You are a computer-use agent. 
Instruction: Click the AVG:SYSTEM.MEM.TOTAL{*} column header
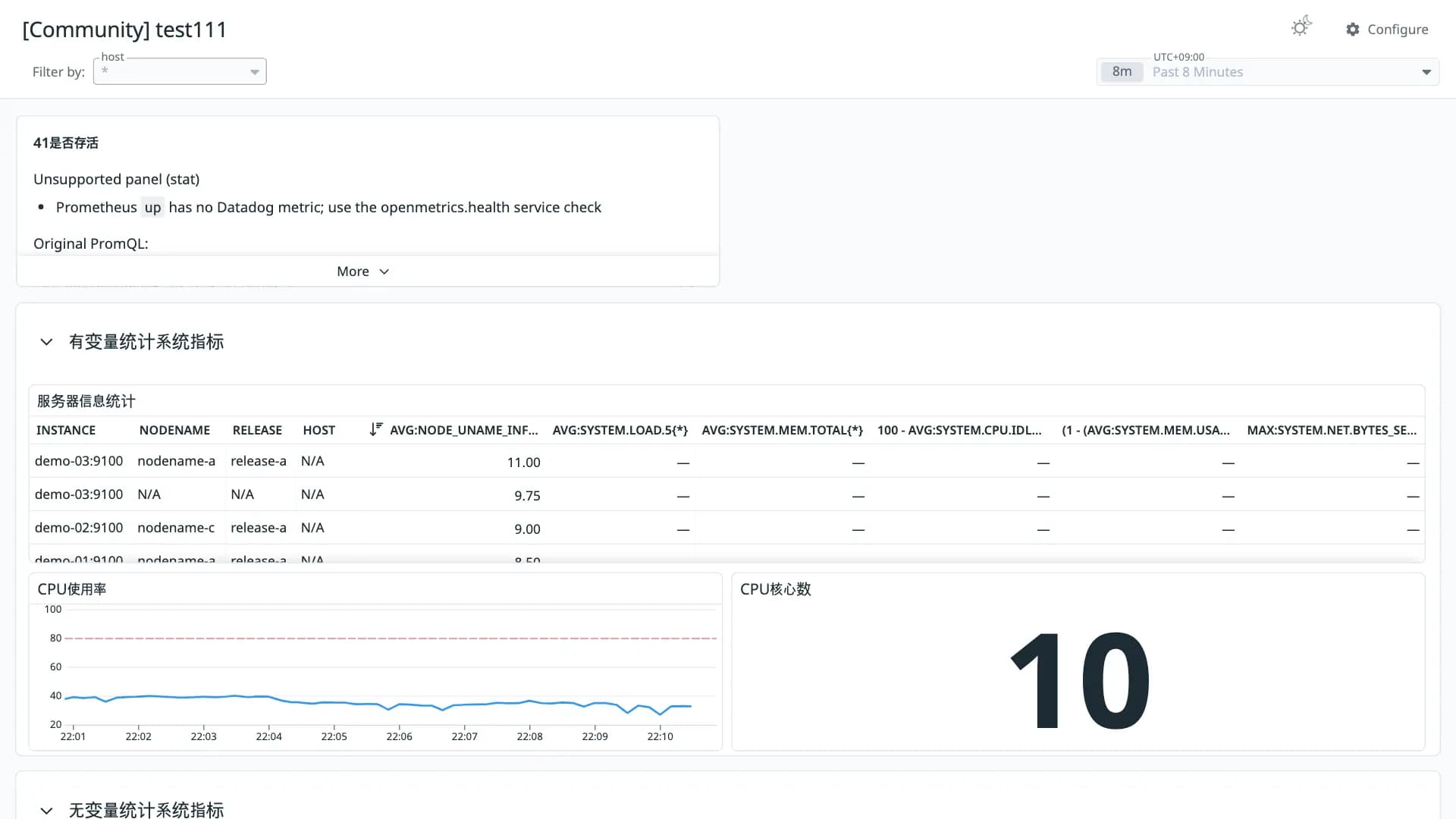pyautogui.click(x=782, y=430)
